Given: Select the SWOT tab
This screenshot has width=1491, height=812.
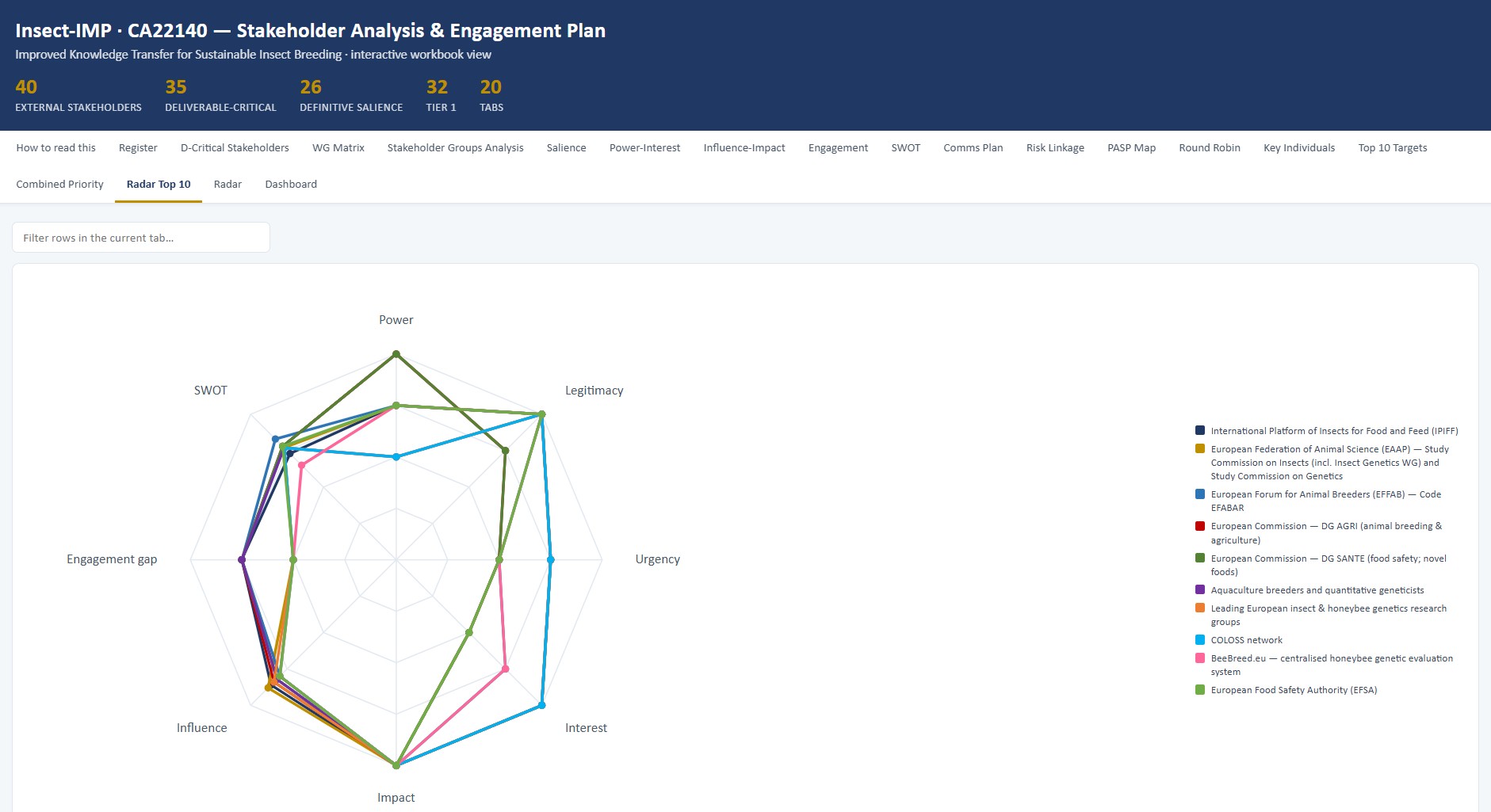Looking at the screenshot, I should pyautogui.click(x=905, y=148).
